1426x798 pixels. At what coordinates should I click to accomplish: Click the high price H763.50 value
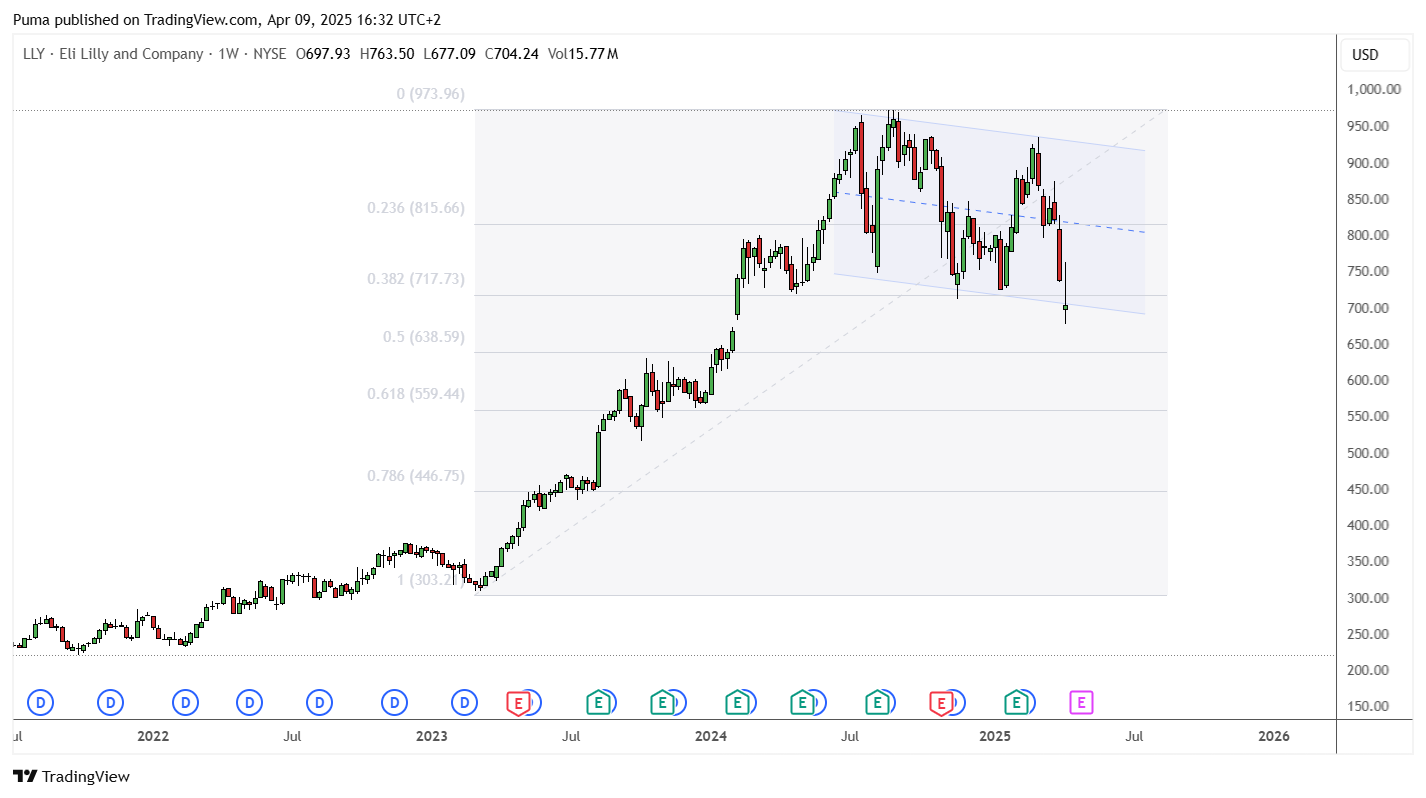click(388, 54)
